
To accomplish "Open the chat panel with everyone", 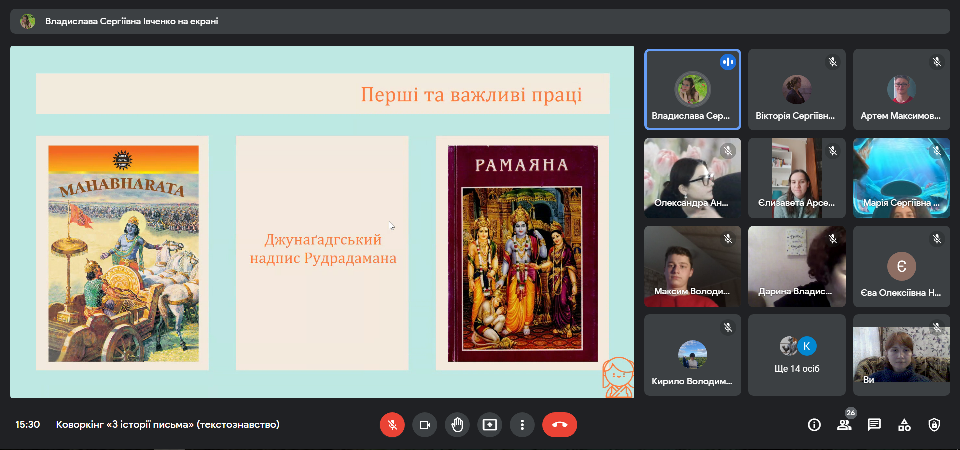I will tap(874, 424).
